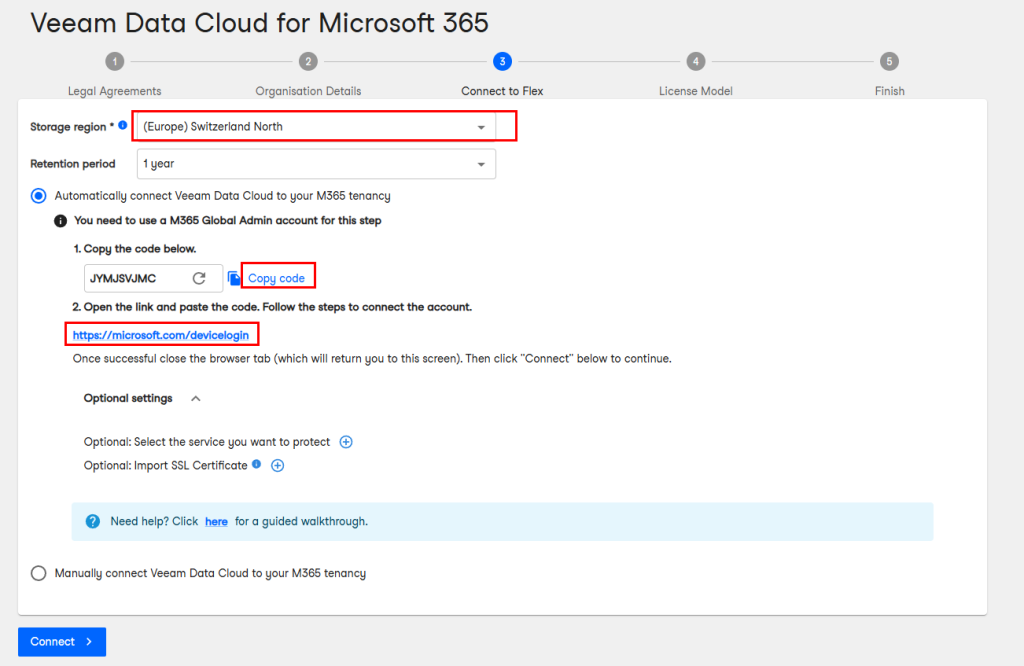Image resolution: width=1024 pixels, height=666 pixels.
Task: Open the Retention period dropdown
Action: (316, 164)
